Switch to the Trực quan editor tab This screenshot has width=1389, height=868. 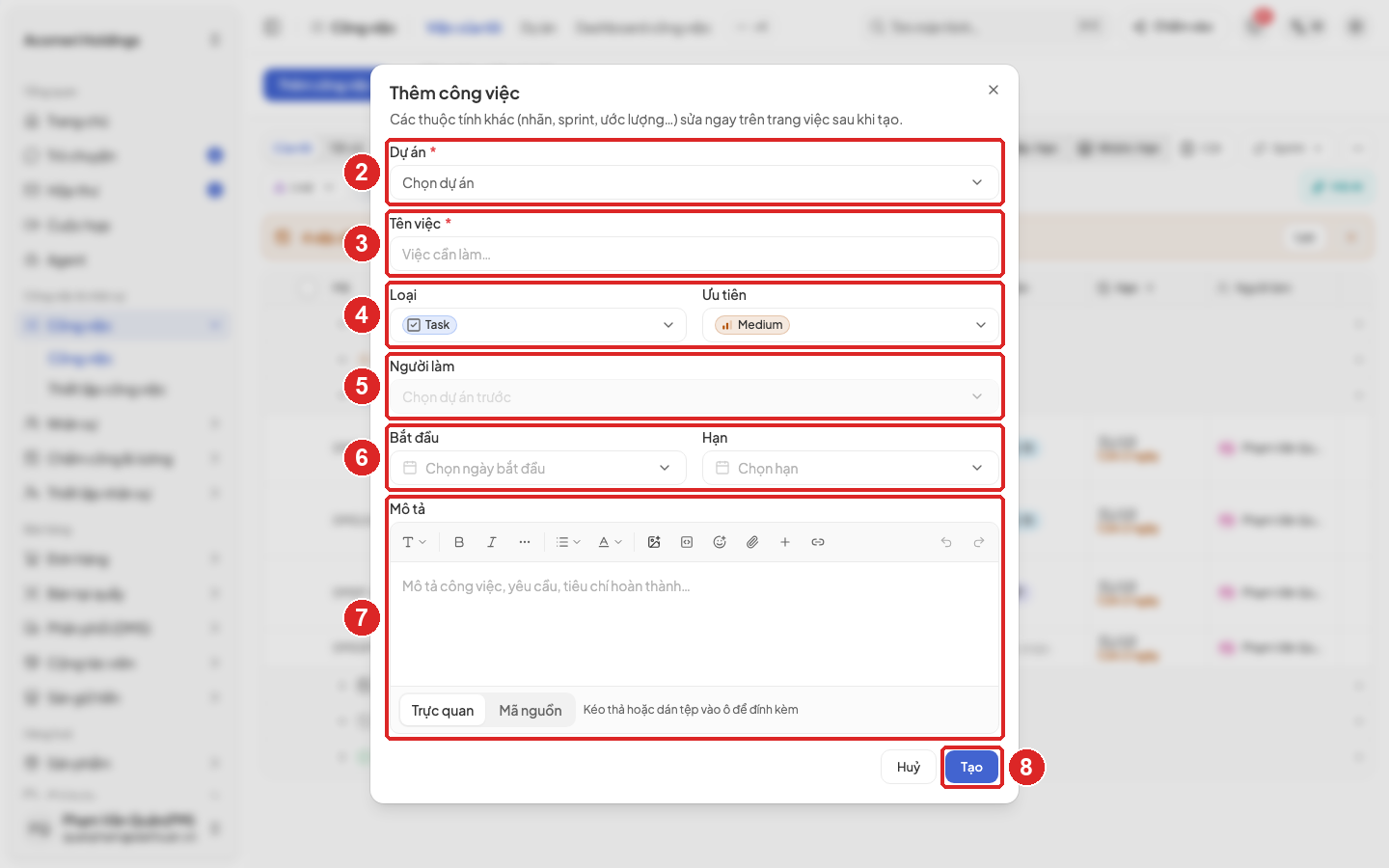(443, 711)
